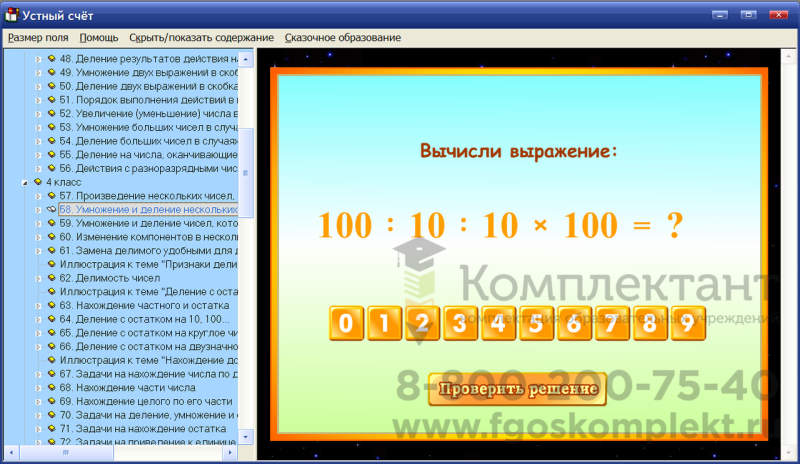
Task: Click book icon of topic 51
Action: (x=52, y=100)
